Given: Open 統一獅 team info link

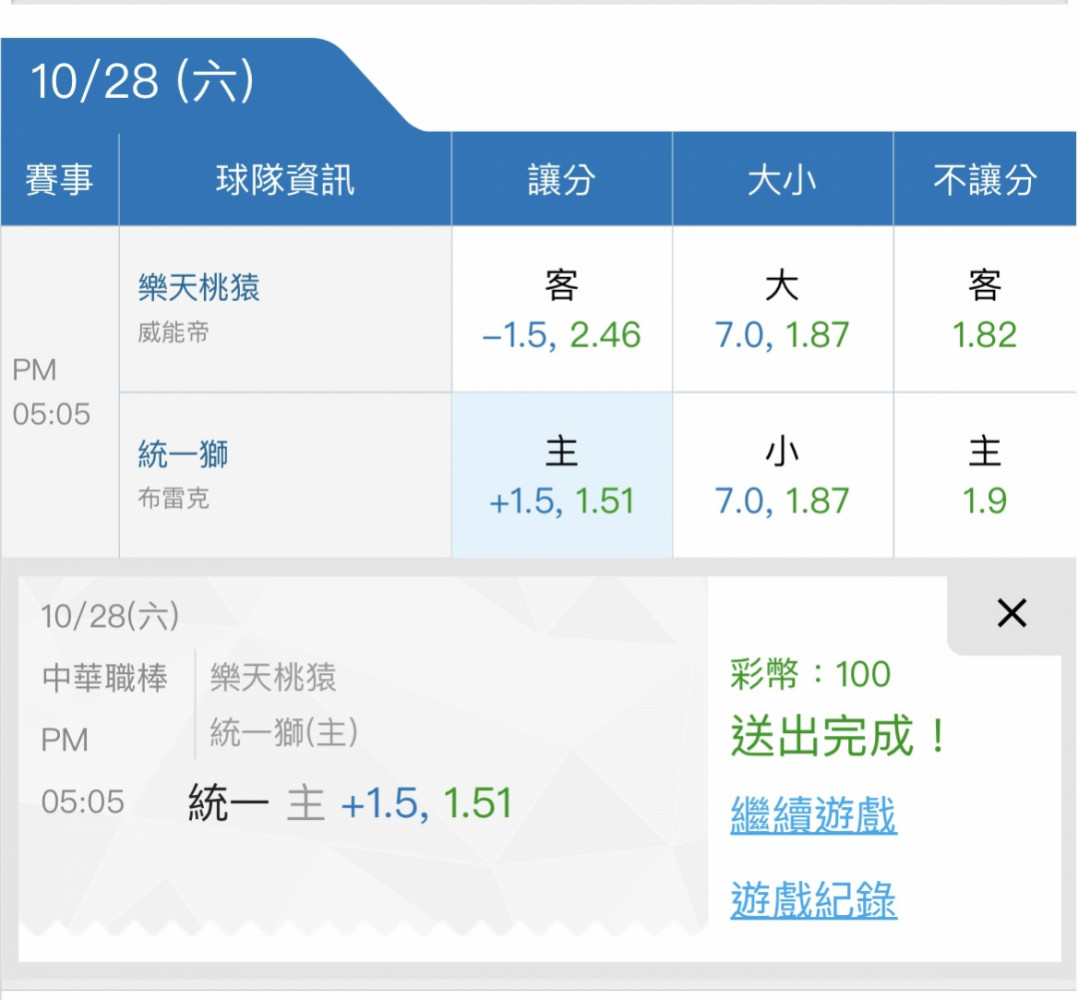Looking at the screenshot, I should point(183,454).
